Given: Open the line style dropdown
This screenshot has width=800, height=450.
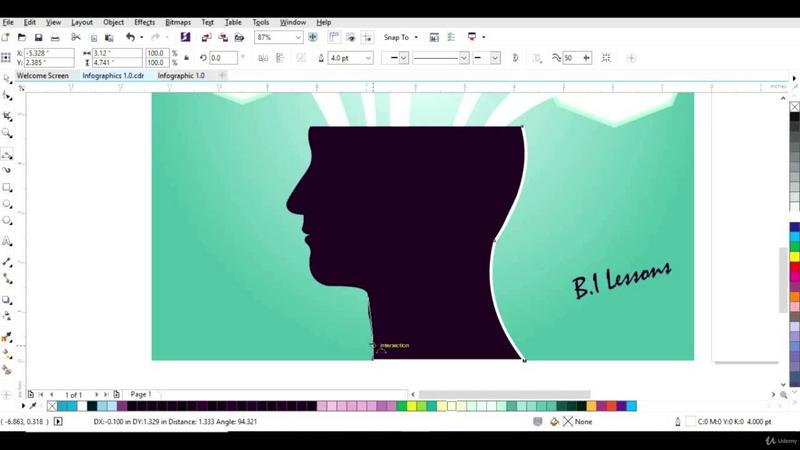Looking at the screenshot, I should pyautogui.click(x=464, y=58).
